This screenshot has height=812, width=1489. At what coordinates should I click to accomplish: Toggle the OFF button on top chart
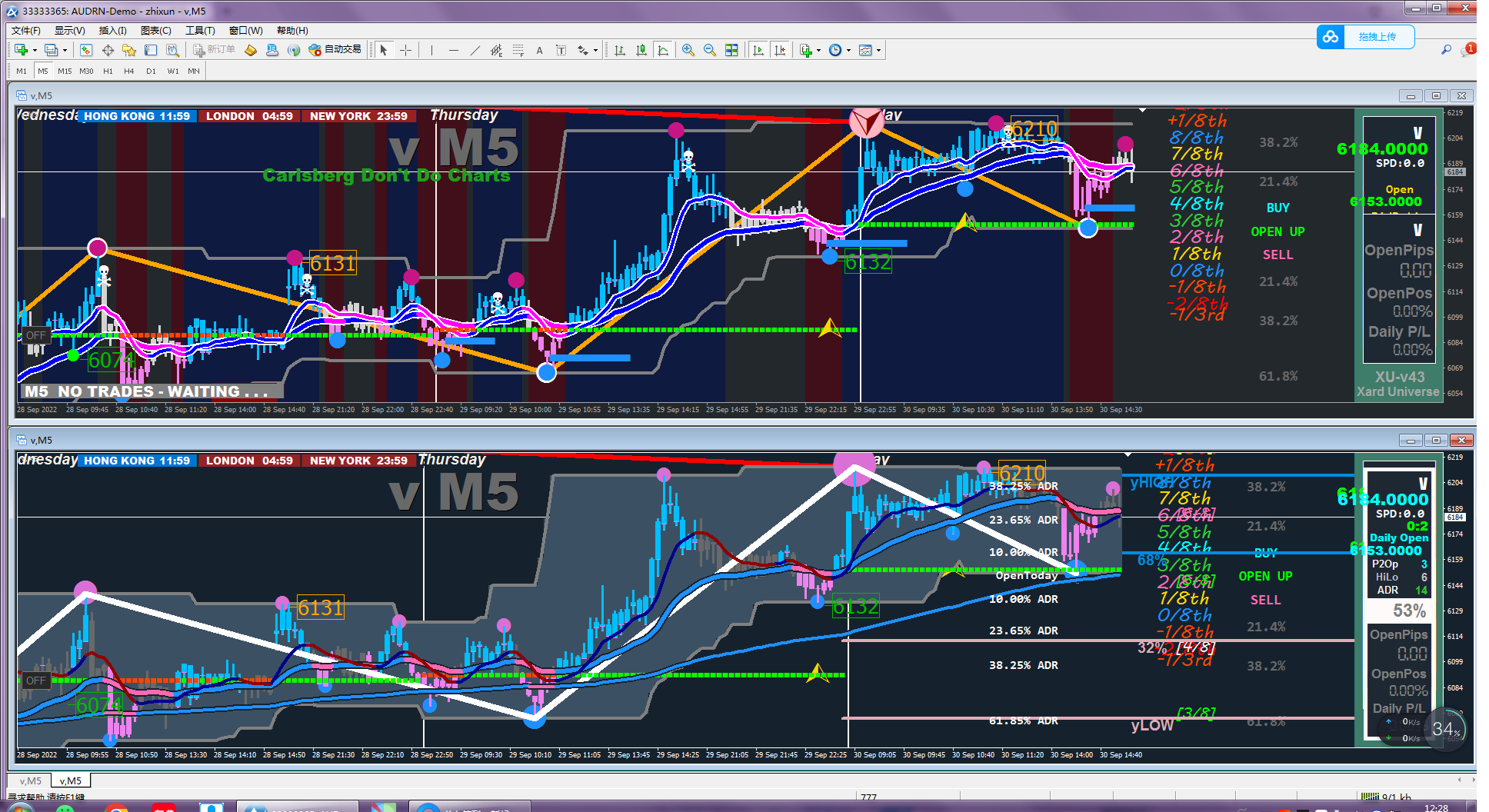click(35, 335)
